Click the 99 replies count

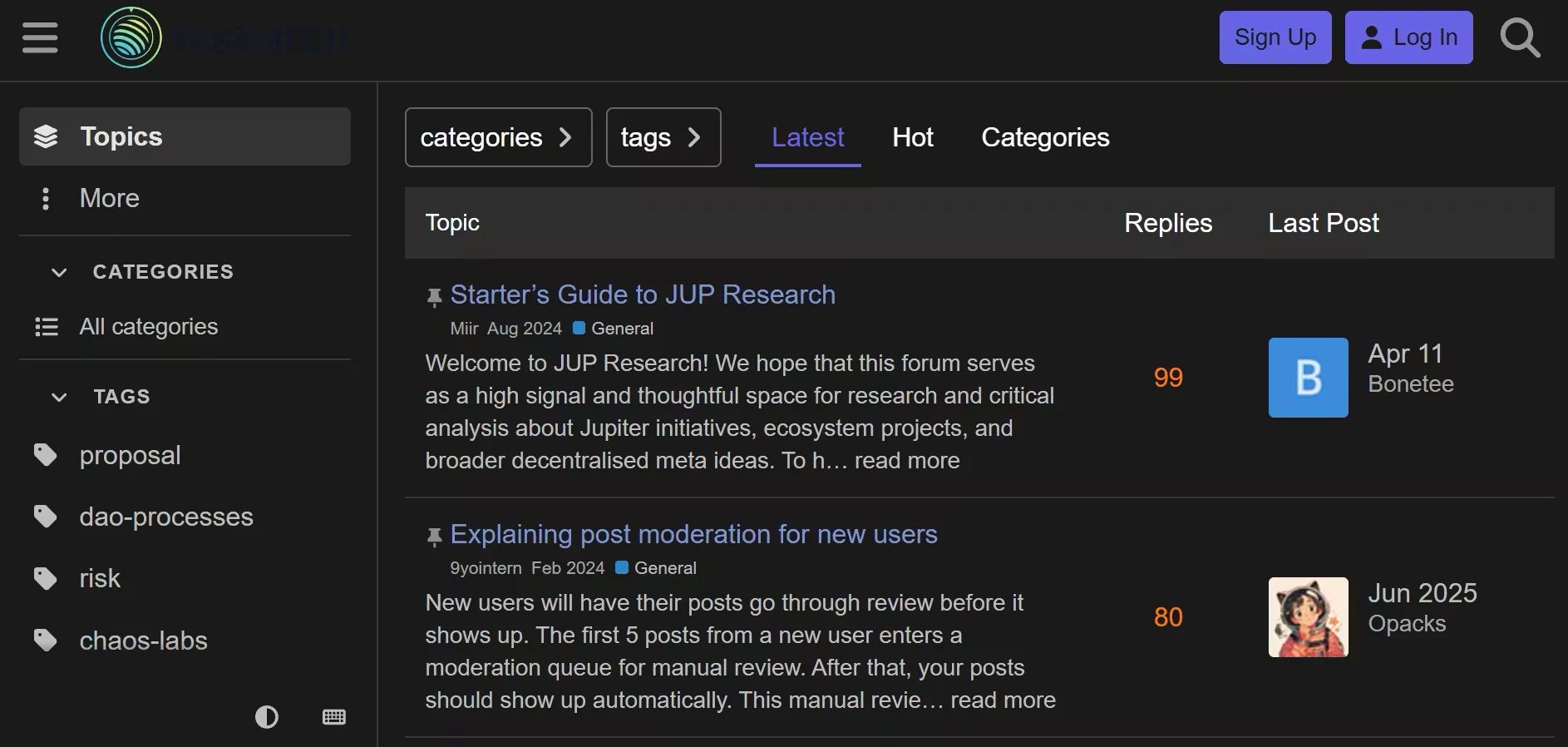coord(1168,378)
